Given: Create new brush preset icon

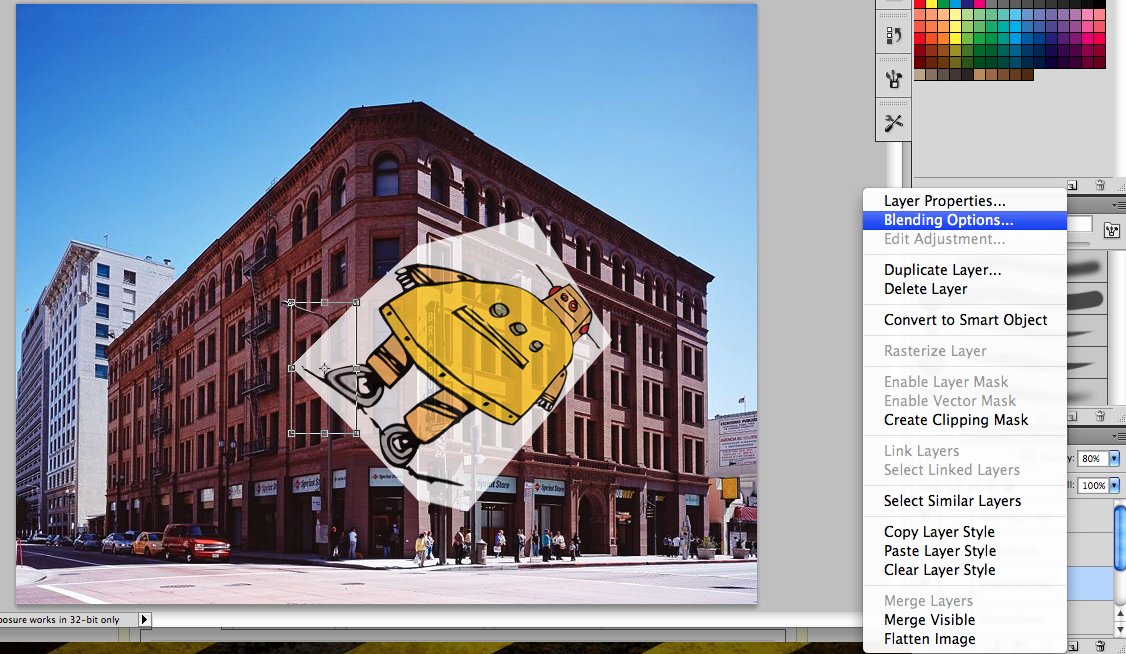Looking at the screenshot, I should [1072, 416].
